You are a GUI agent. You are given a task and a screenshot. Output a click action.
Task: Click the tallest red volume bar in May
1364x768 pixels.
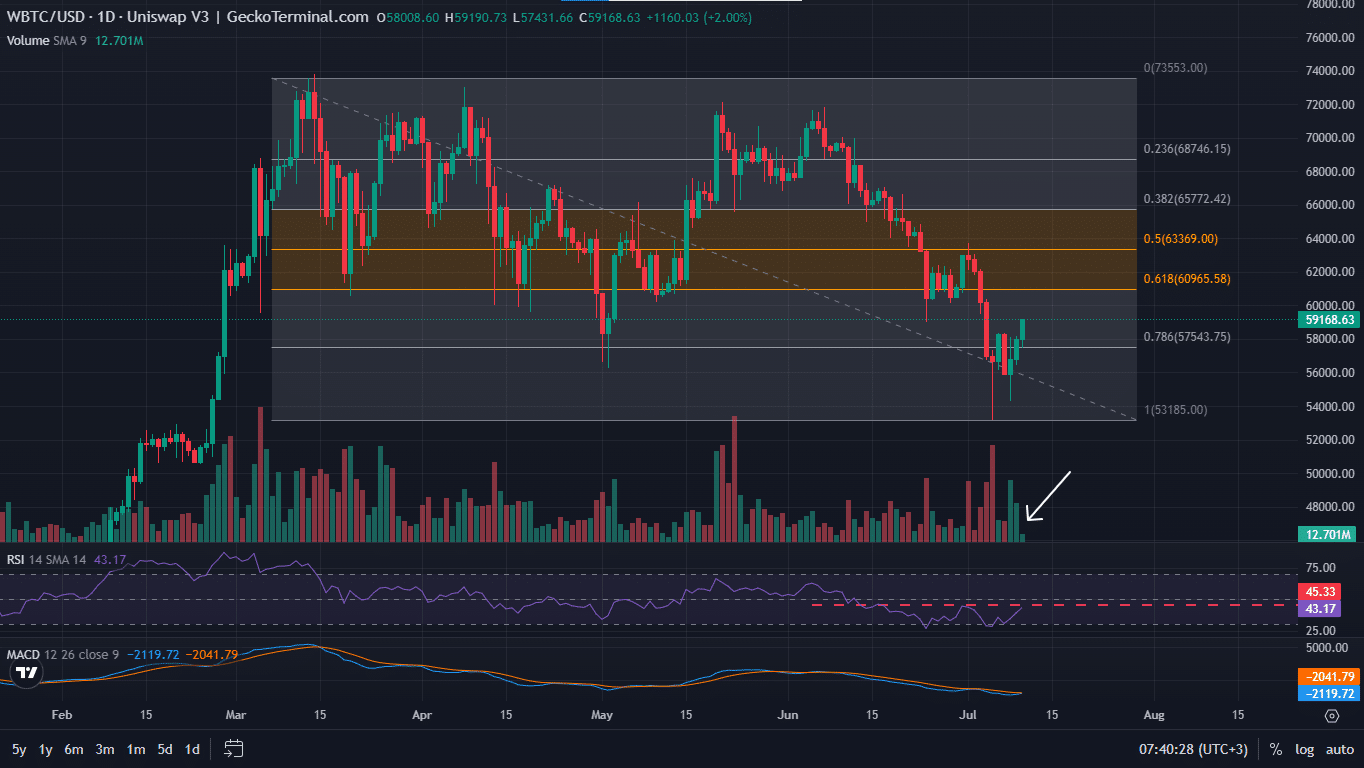click(x=734, y=479)
